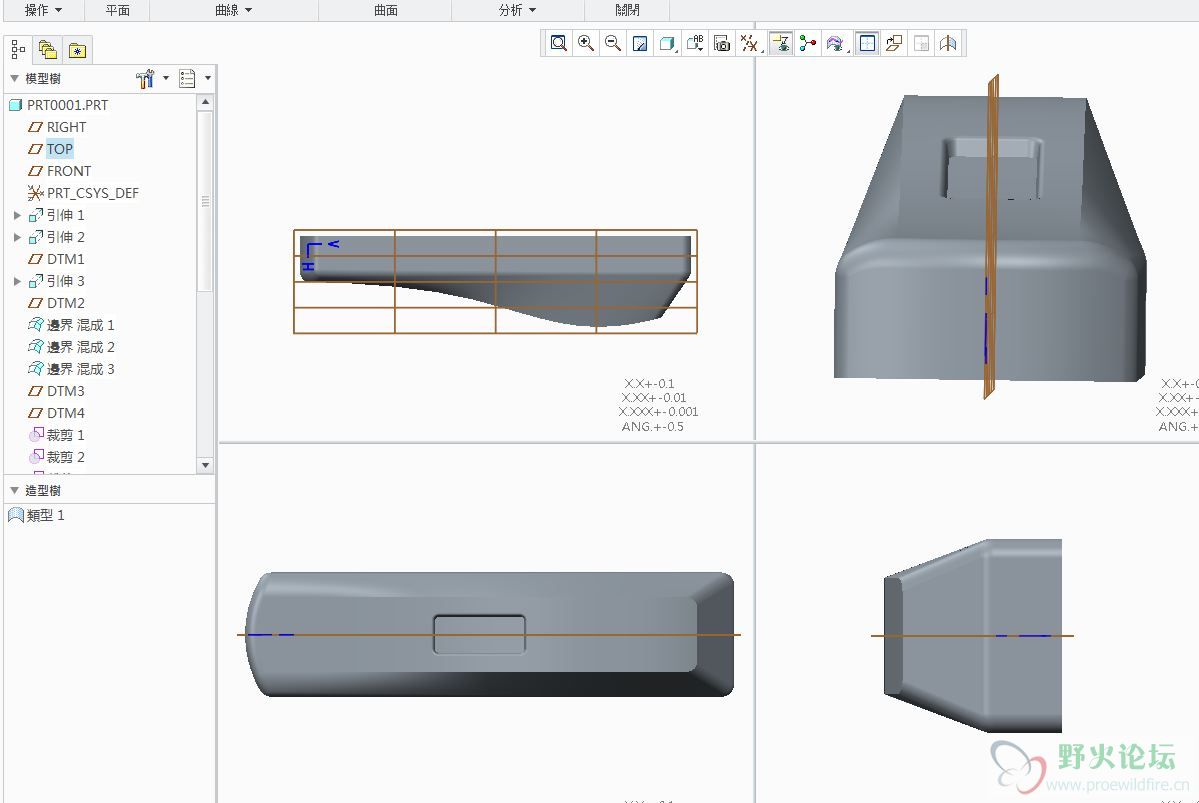Select the 邊界 混成 1 feature
The image size is (1199, 803).
tap(71, 325)
